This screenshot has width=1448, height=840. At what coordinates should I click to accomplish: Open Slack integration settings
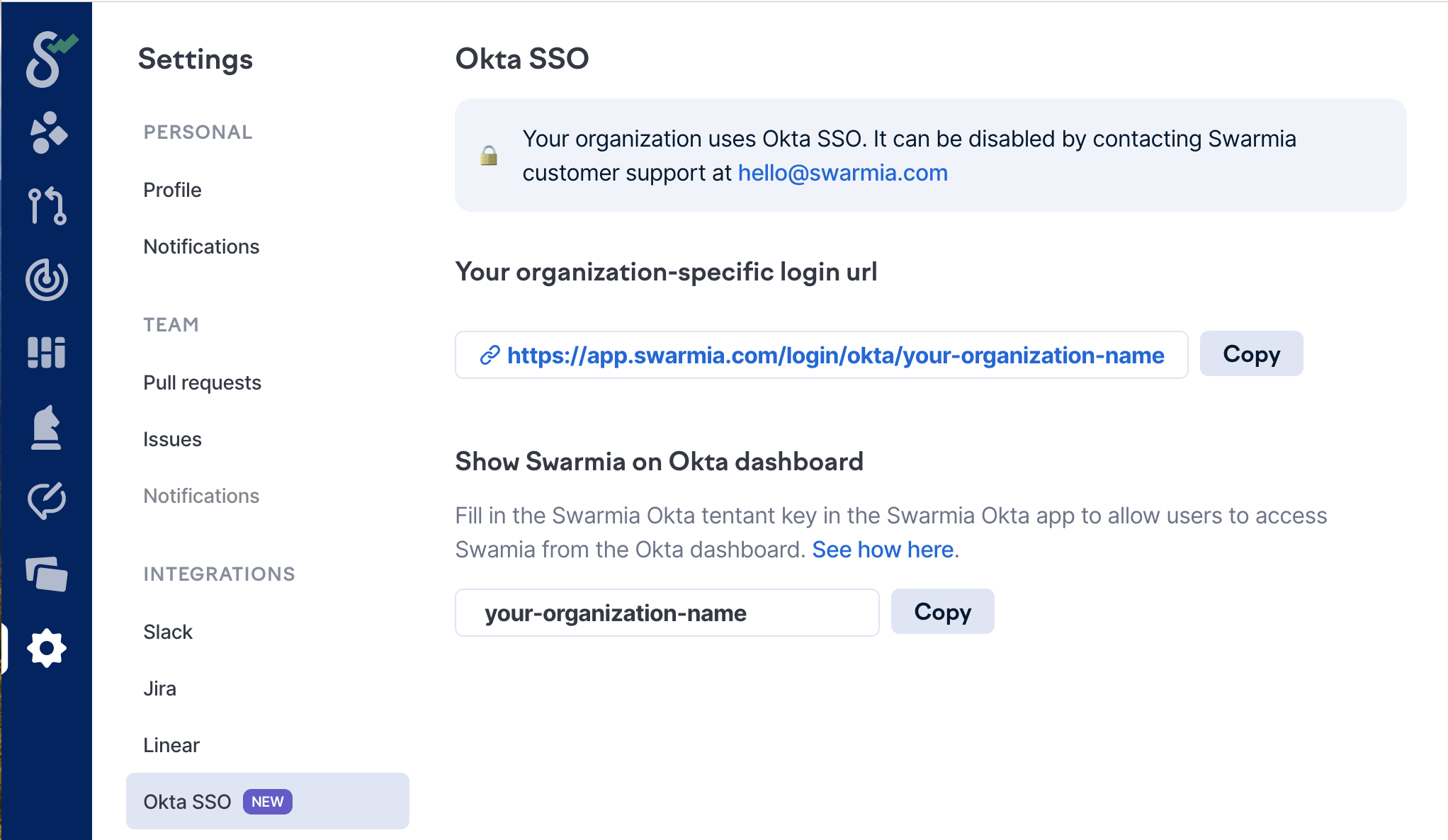168,632
